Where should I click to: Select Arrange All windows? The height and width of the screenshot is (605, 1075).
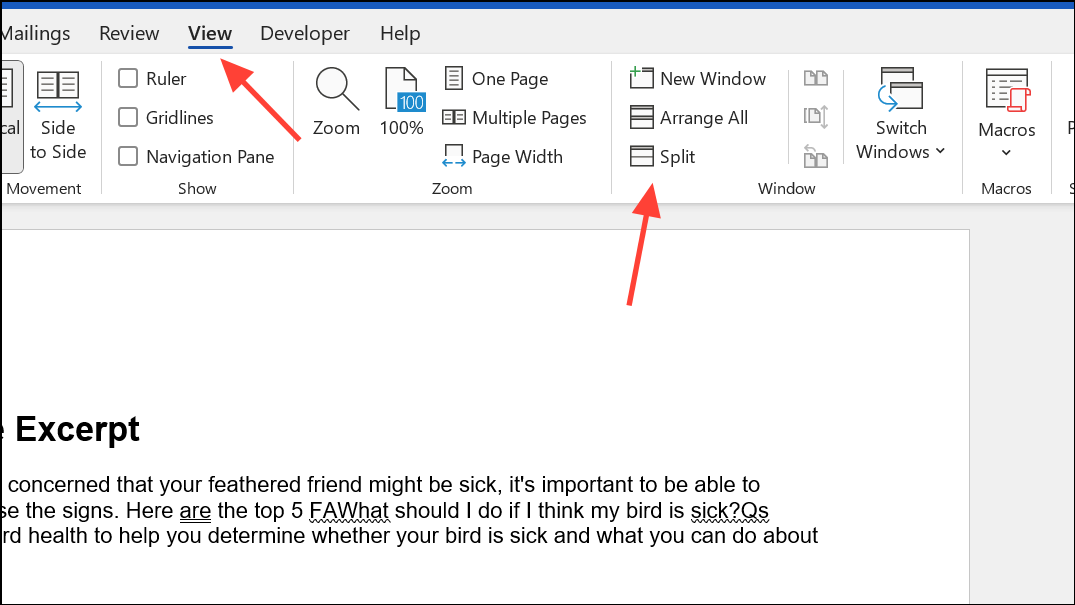(690, 117)
